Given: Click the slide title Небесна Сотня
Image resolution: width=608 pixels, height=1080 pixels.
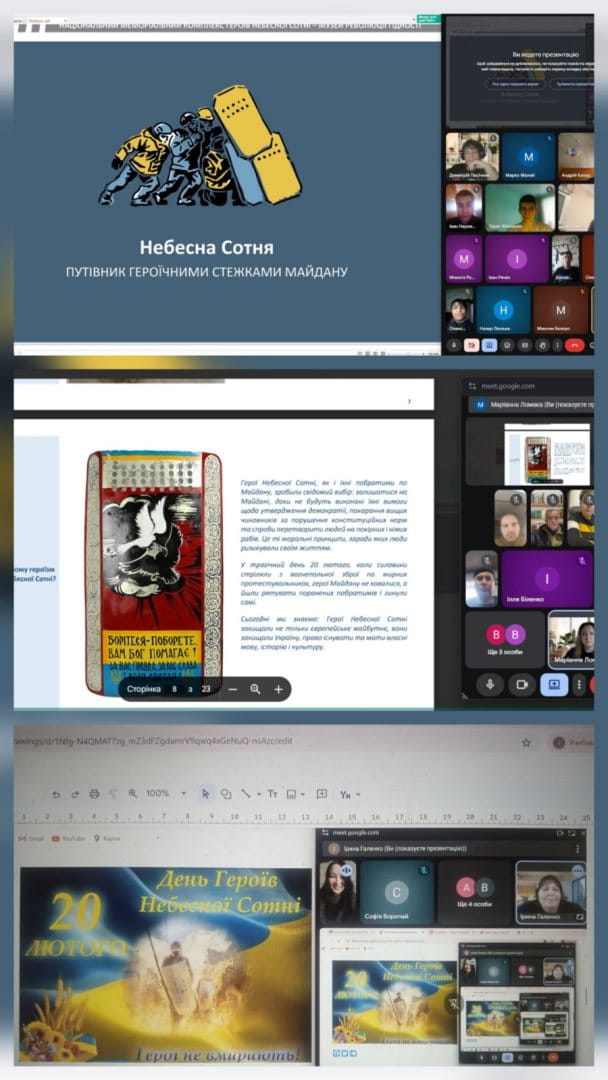Looking at the screenshot, I should (207, 246).
